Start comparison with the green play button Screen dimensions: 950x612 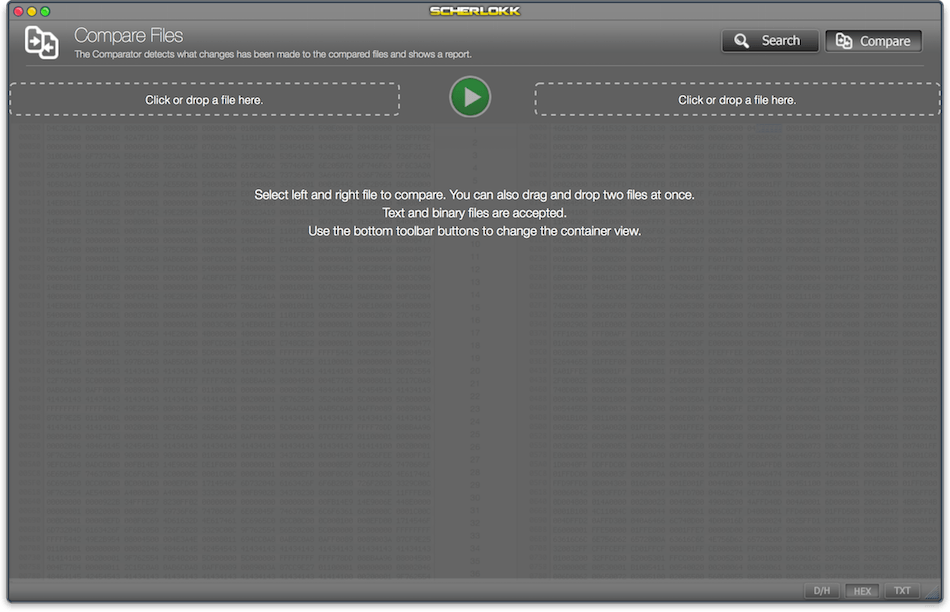pyautogui.click(x=470, y=97)
